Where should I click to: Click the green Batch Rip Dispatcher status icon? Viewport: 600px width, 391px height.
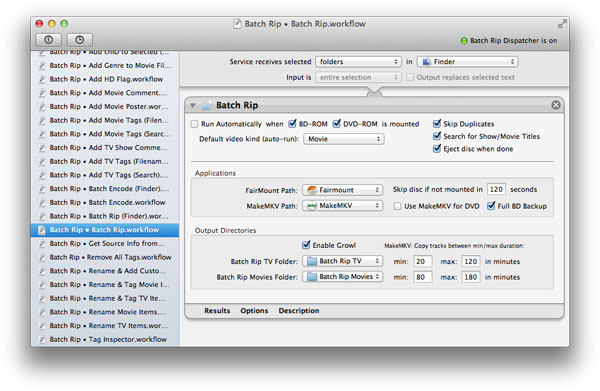(464, 41)
